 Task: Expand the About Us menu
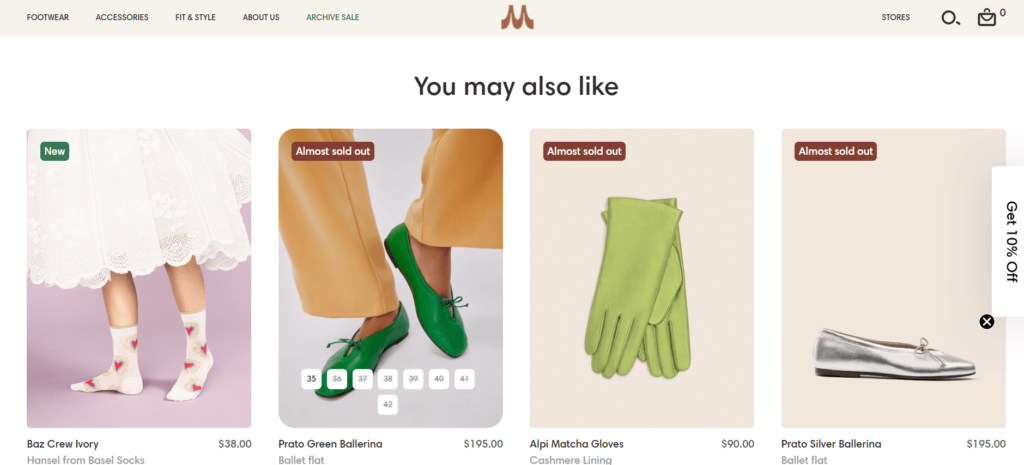point(261,18)
